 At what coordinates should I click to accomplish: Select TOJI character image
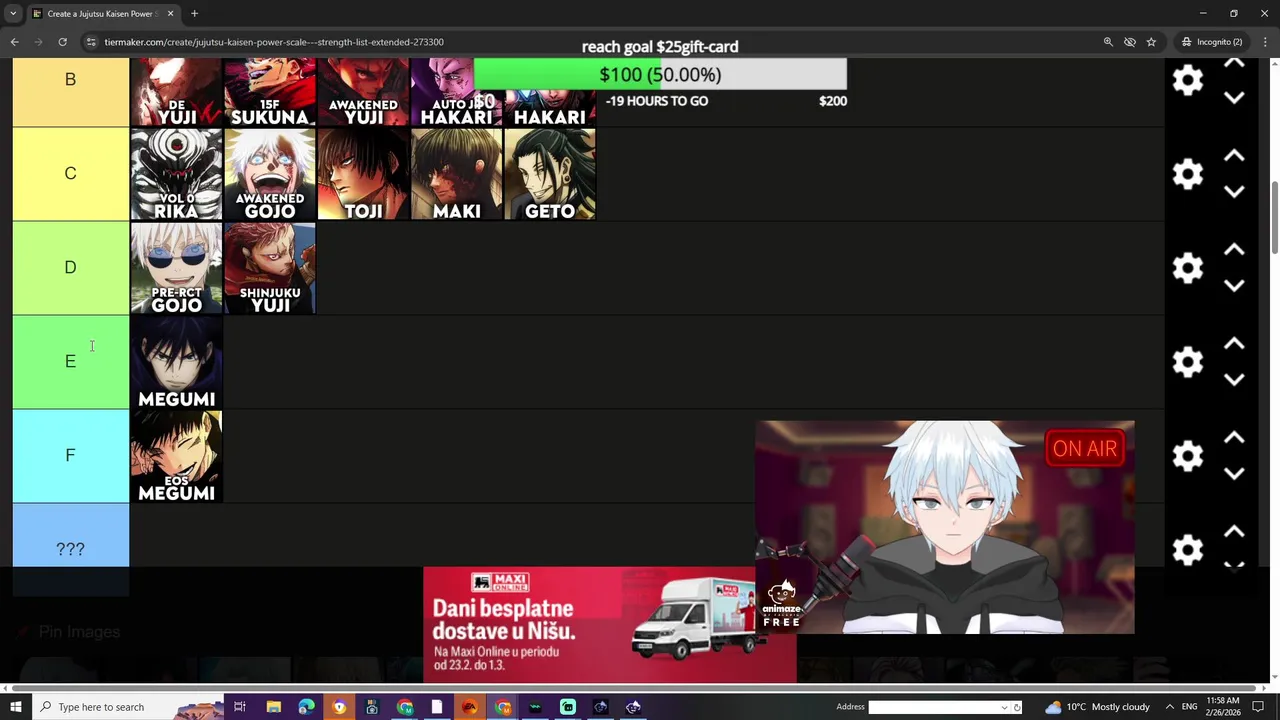pos(363,174)
